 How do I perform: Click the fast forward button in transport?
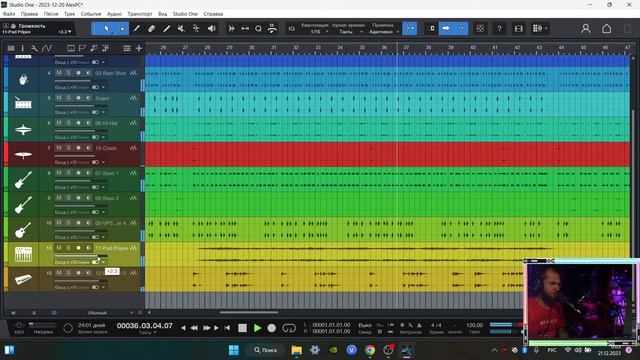tap(207, 328)
